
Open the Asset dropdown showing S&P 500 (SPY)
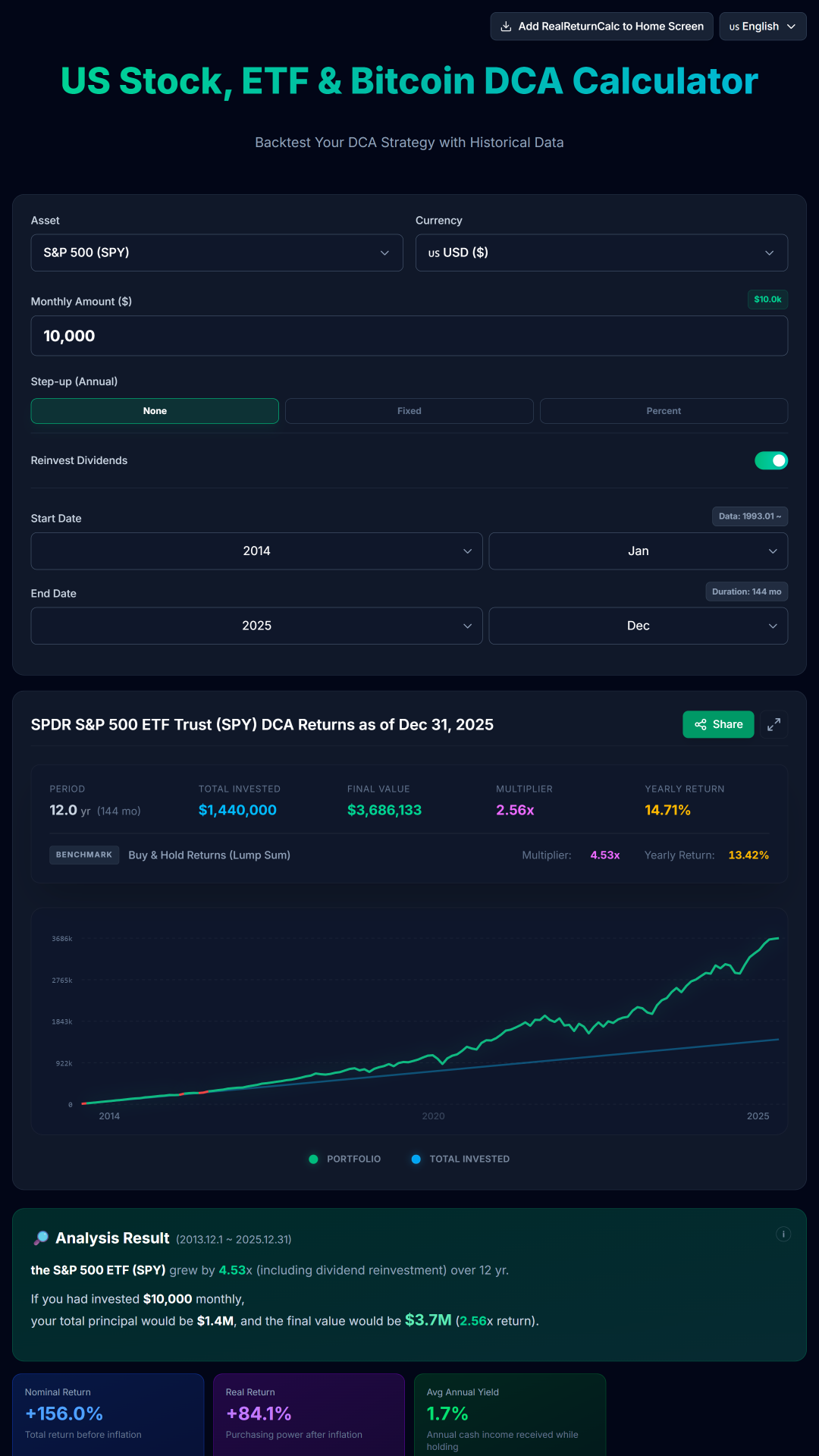click(217, 253)
